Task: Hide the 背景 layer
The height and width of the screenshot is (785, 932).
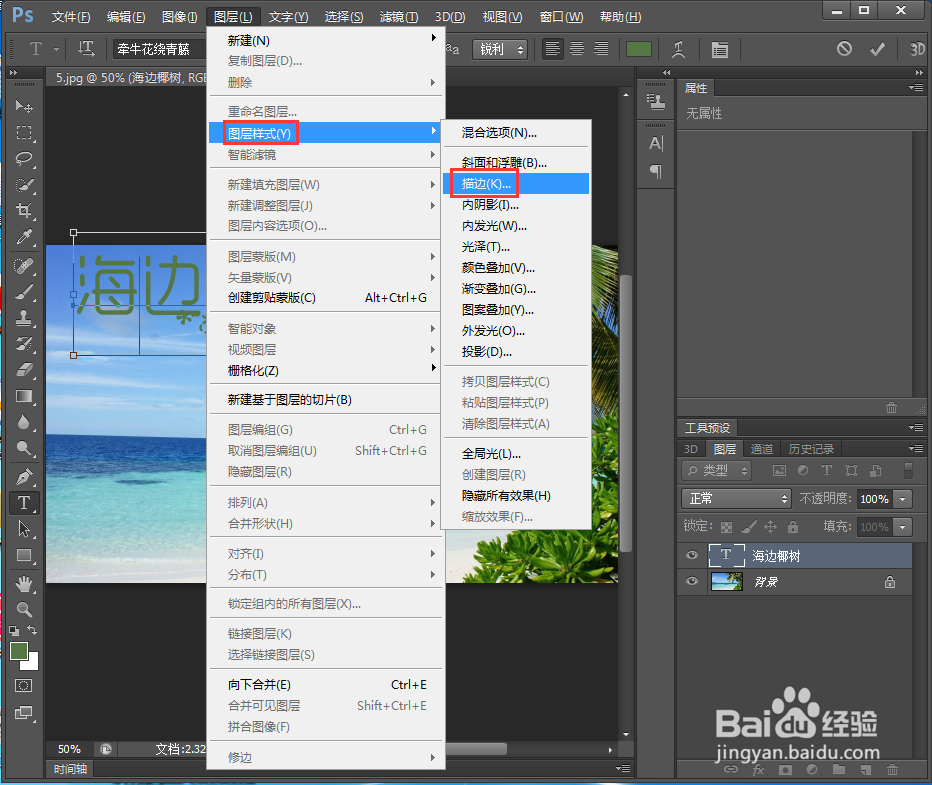Action: tap(691, 581)
